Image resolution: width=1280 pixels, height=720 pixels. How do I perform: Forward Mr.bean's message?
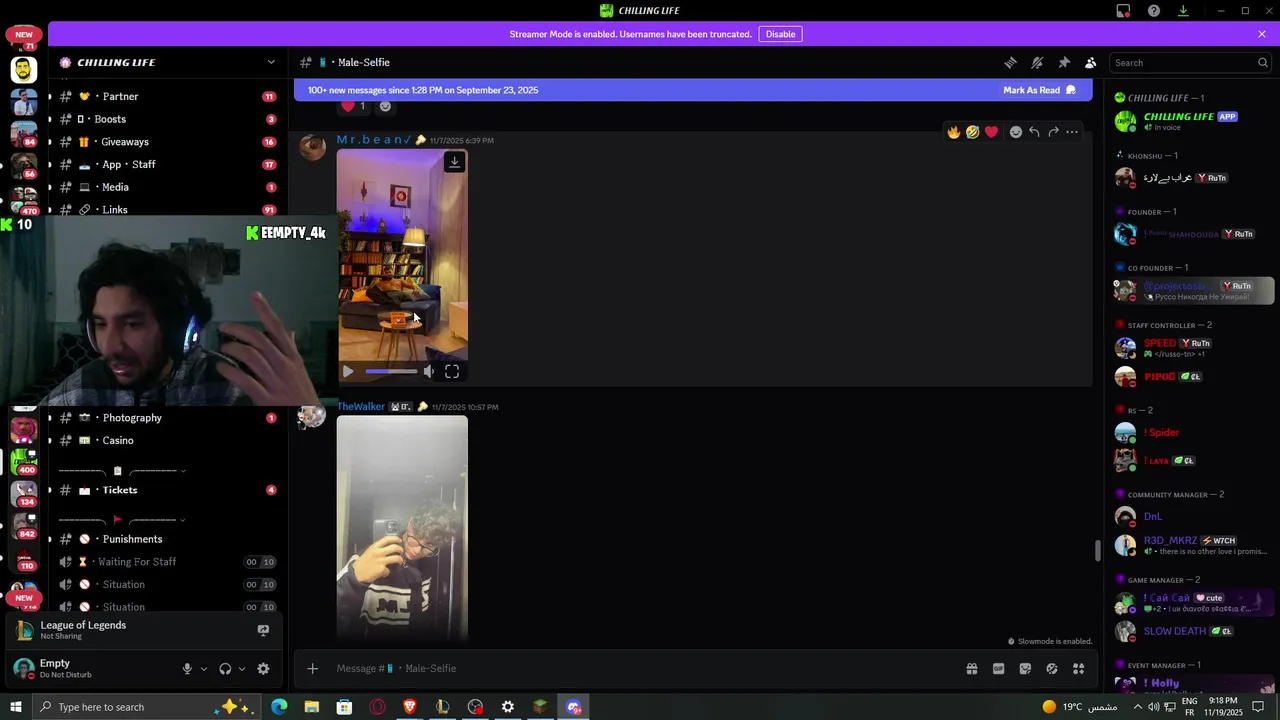(x=1053, y=132)
